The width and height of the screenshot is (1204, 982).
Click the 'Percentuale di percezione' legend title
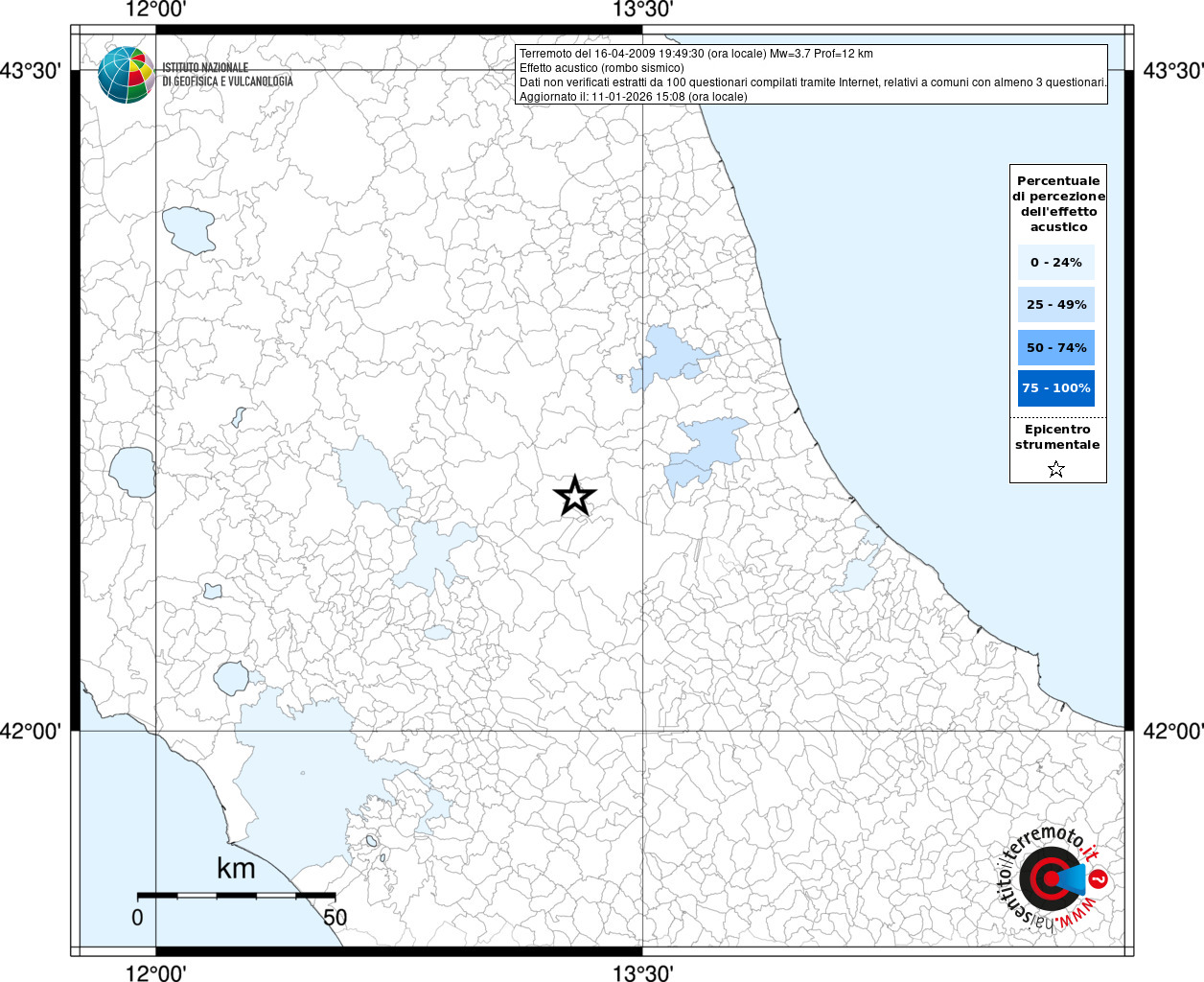[x=1058, y=203]
